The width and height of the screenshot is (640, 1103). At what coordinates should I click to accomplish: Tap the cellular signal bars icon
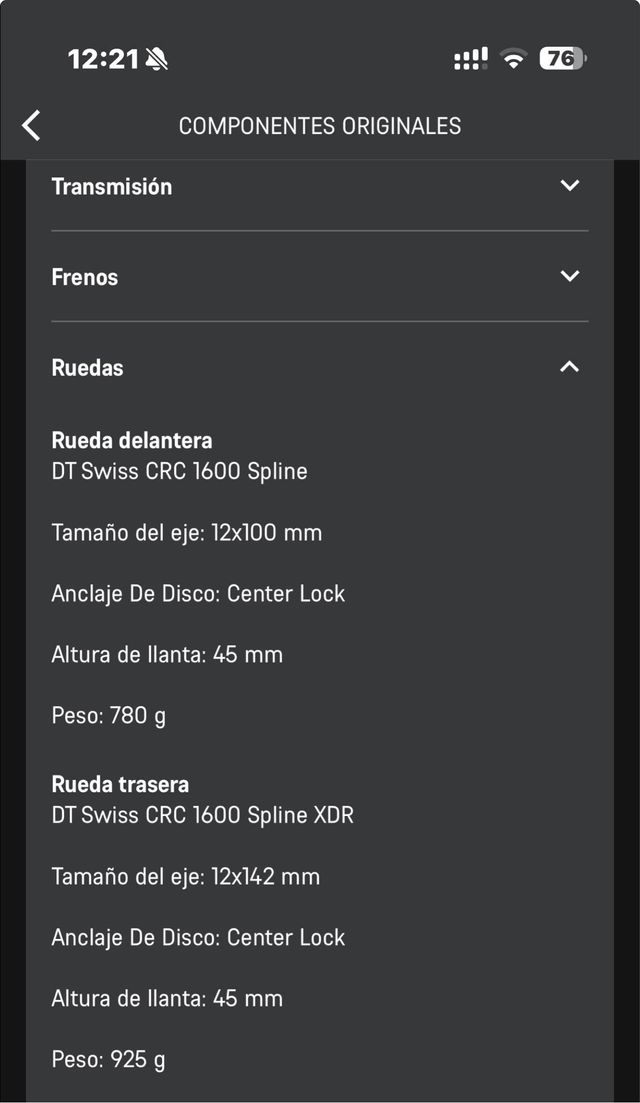point(470,59)
